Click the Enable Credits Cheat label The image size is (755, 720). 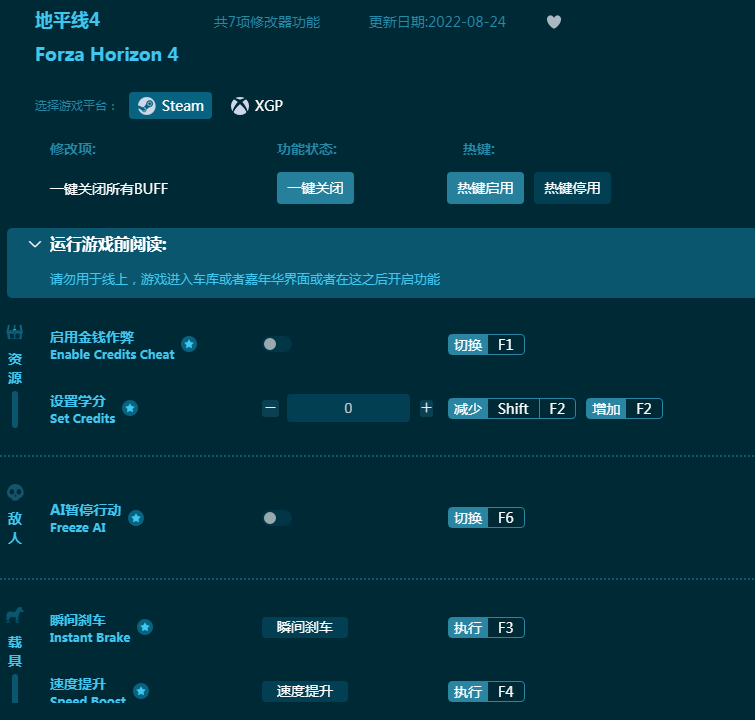click(x=112, y=354)
